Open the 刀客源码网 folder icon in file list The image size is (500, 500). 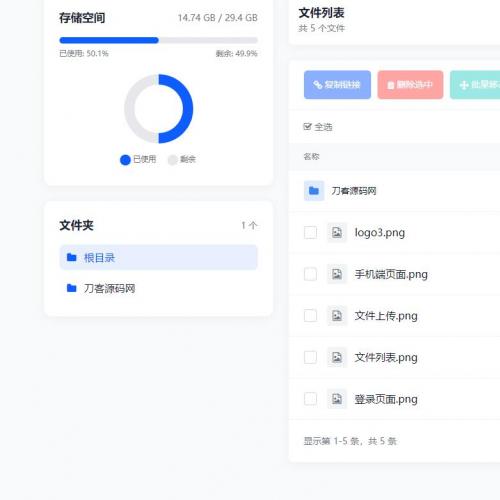pyautogui.click(x=314, y=191)
